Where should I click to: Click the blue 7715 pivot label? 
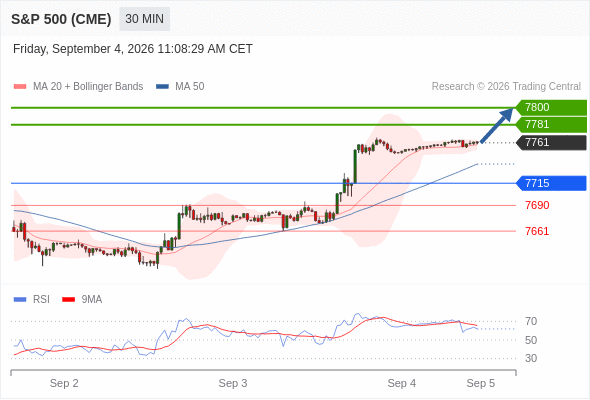coord(551,183)
